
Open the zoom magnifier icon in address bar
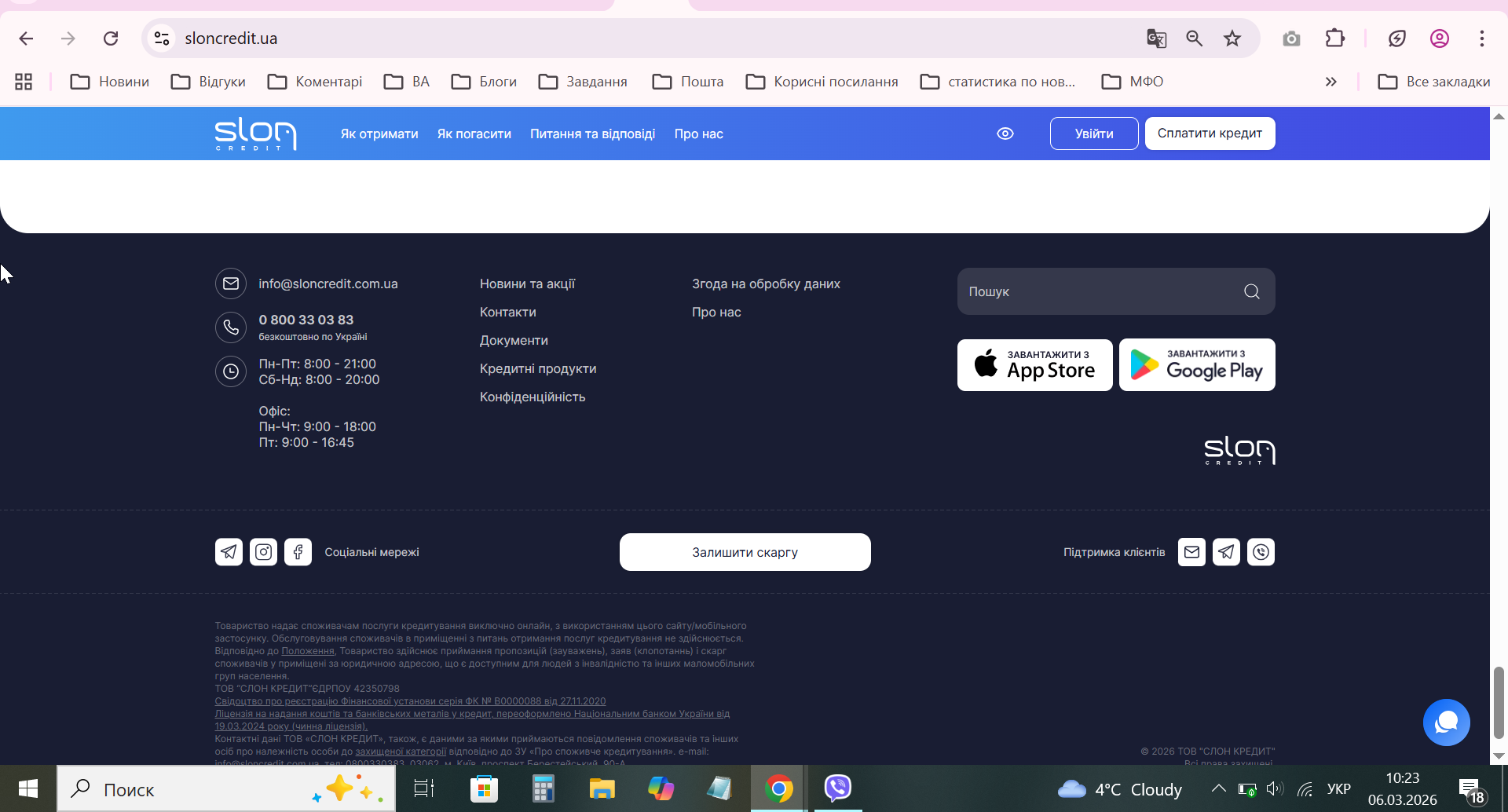pos(1194,38)
